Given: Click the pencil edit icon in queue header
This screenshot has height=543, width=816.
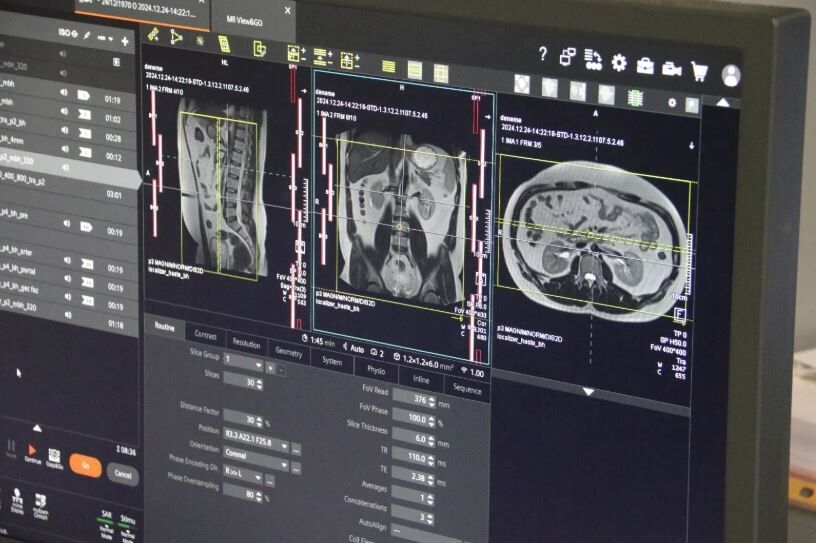Looking at the screenshot, I should point(87,35).
